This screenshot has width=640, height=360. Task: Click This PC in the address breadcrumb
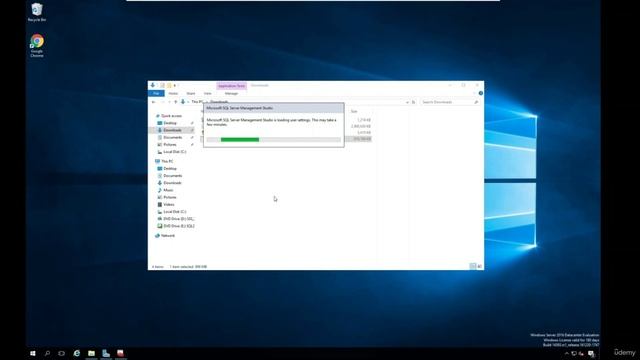197,102
